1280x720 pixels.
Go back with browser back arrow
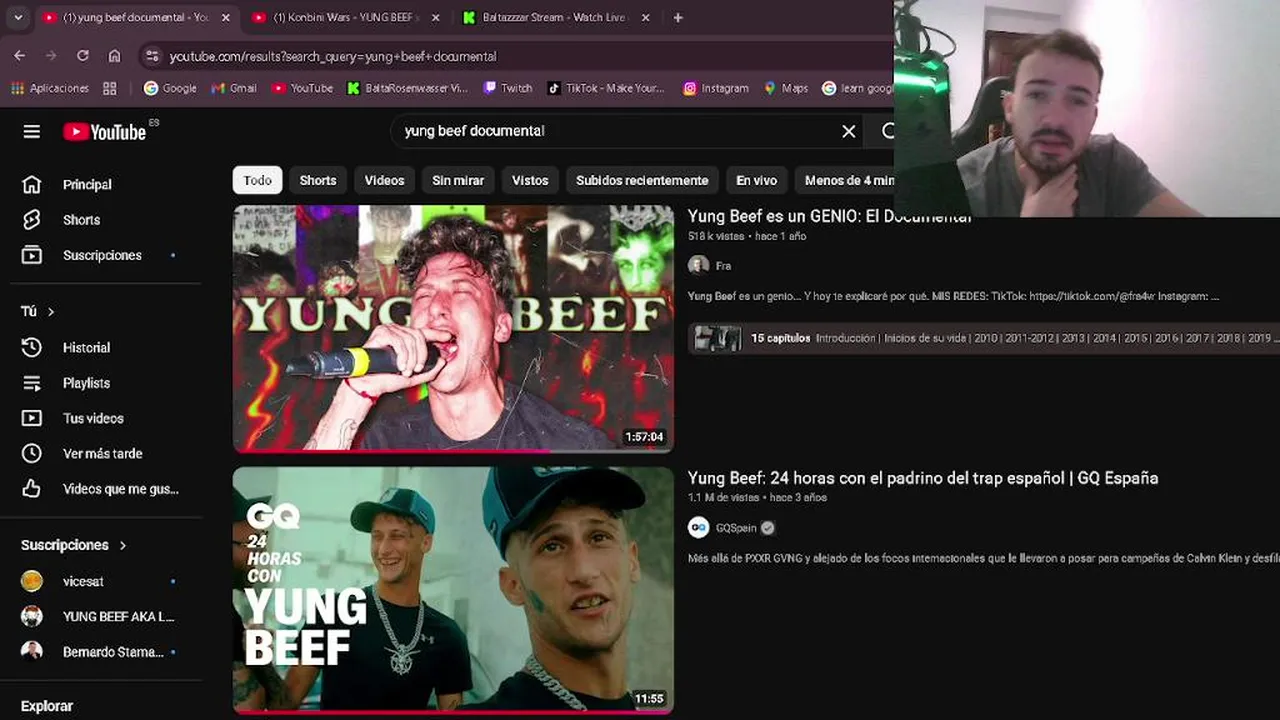20,56
